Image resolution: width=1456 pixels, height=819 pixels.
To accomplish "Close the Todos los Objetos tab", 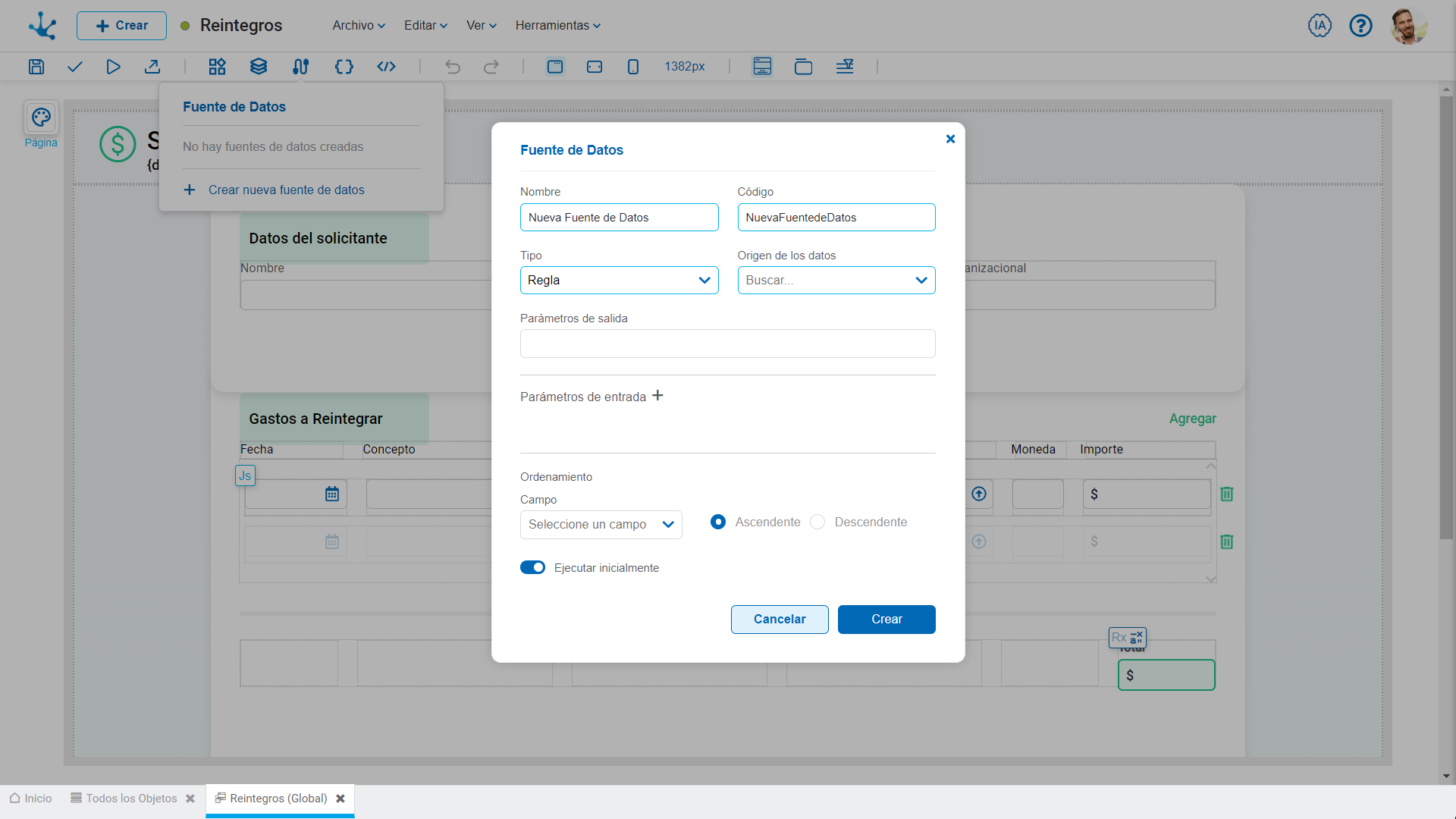I will click(x=190, y=799).
